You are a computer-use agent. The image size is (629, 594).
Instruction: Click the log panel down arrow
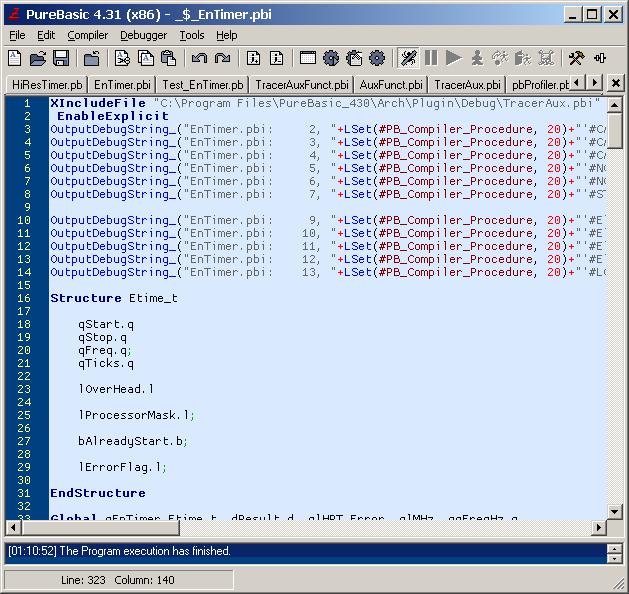pos(615,559)
